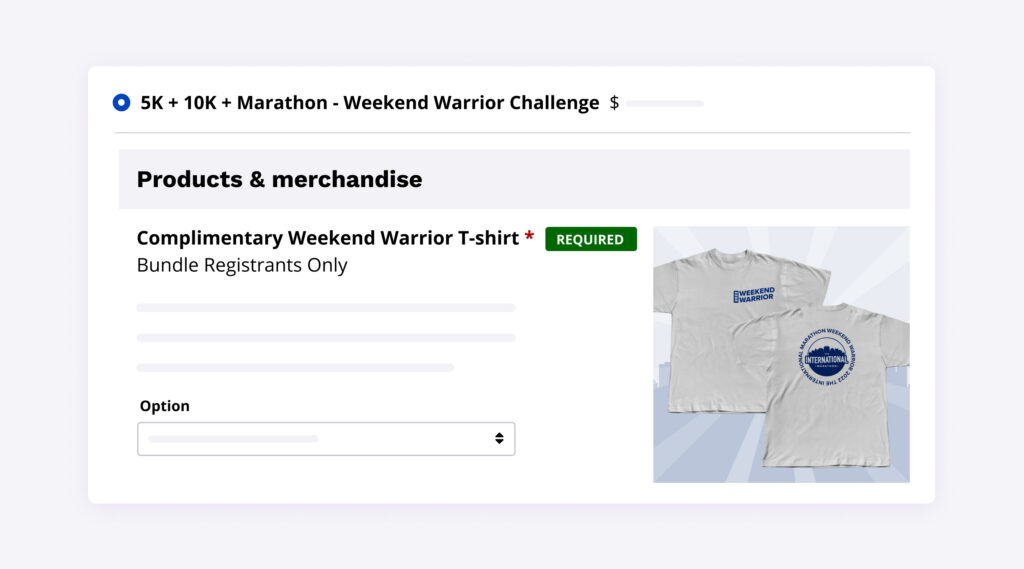
Task: Click the Products & merchandise header
Action: 279,179
